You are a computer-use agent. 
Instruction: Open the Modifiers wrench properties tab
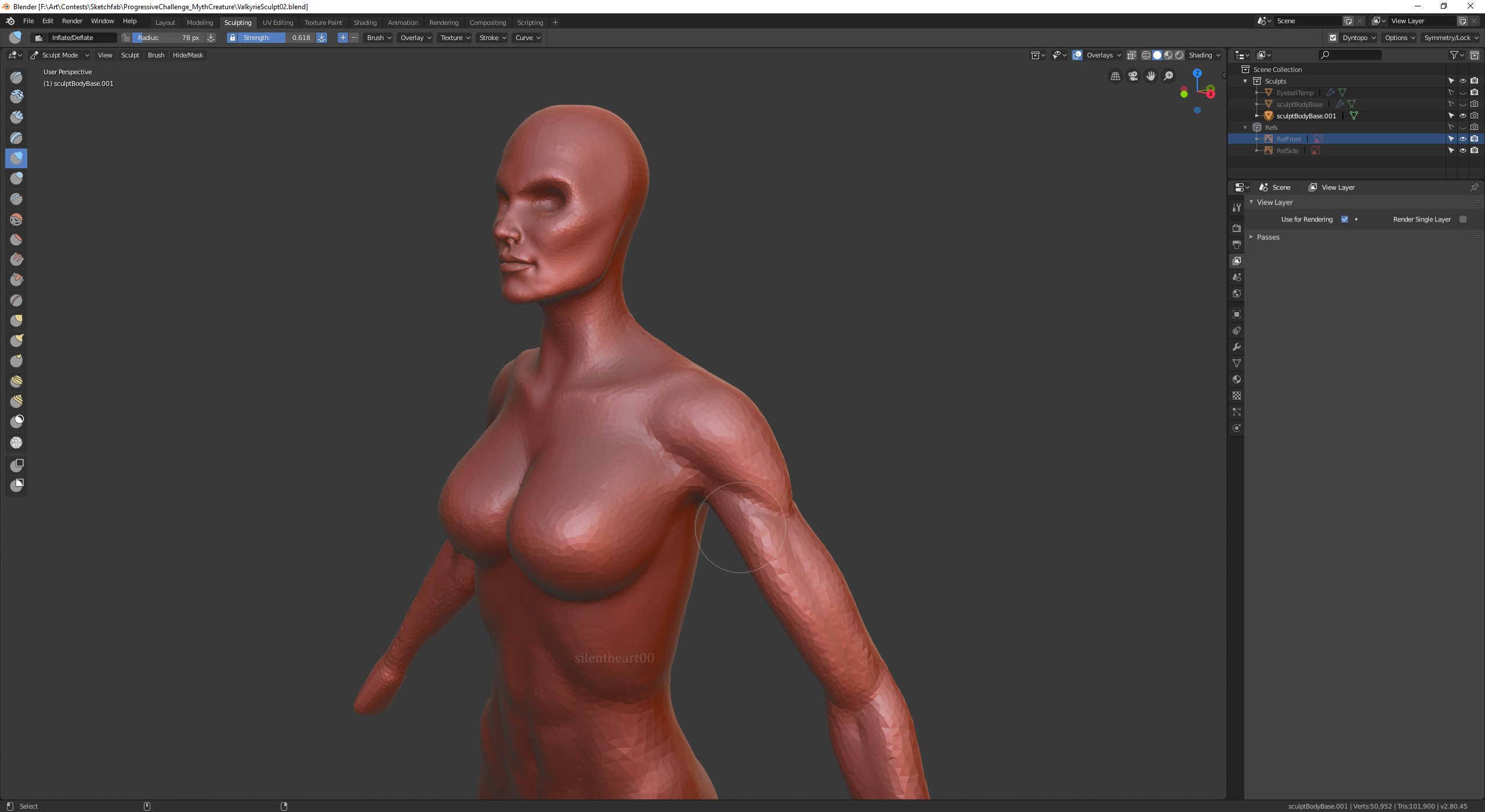1237,347
